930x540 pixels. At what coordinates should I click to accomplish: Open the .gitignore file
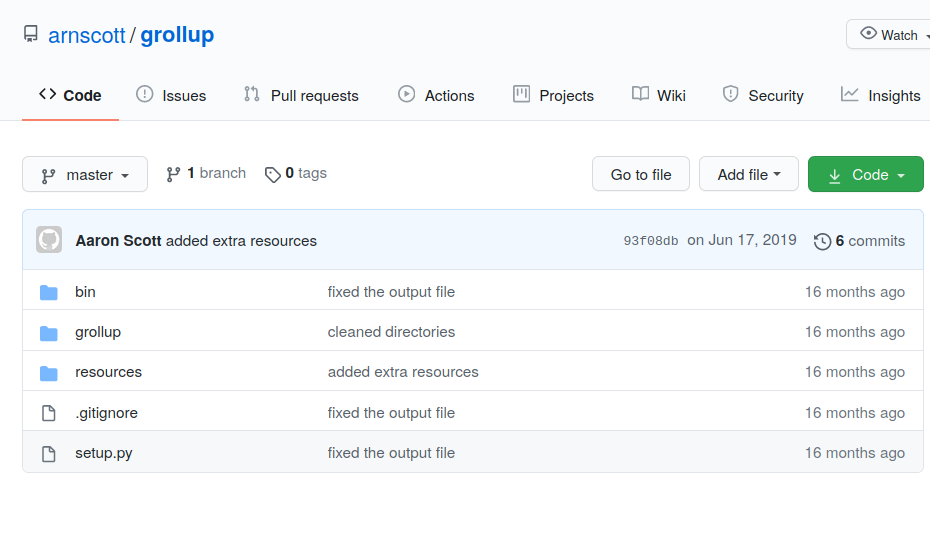click(x=106, y=413)
